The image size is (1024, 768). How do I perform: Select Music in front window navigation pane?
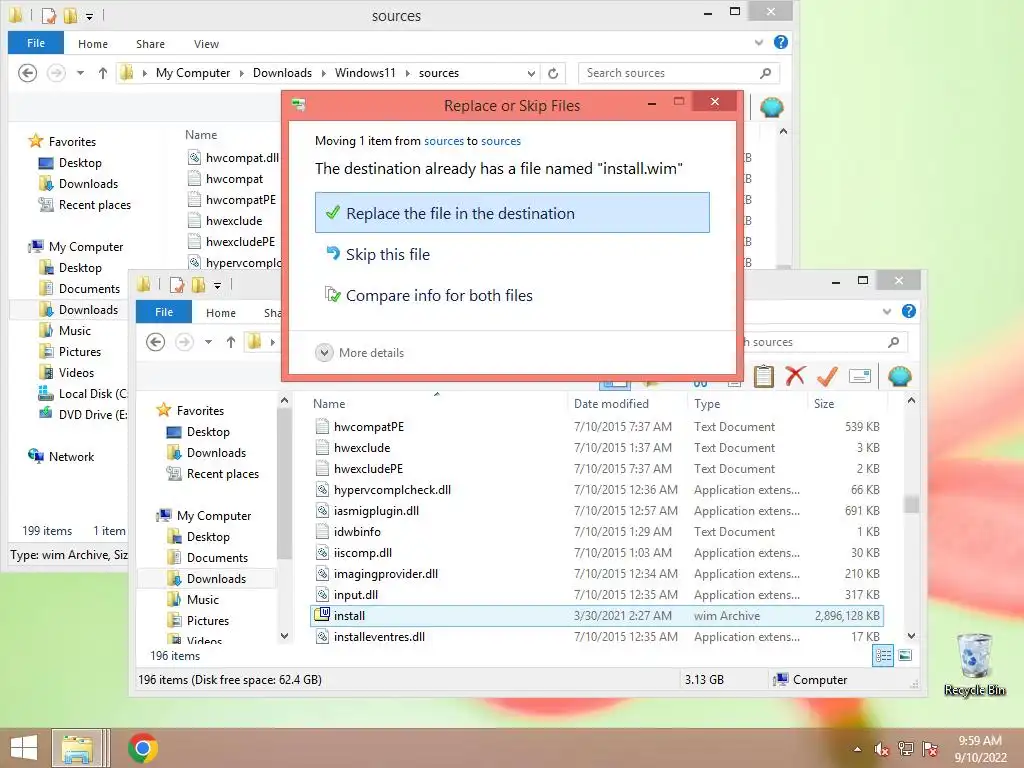[193, 600]
